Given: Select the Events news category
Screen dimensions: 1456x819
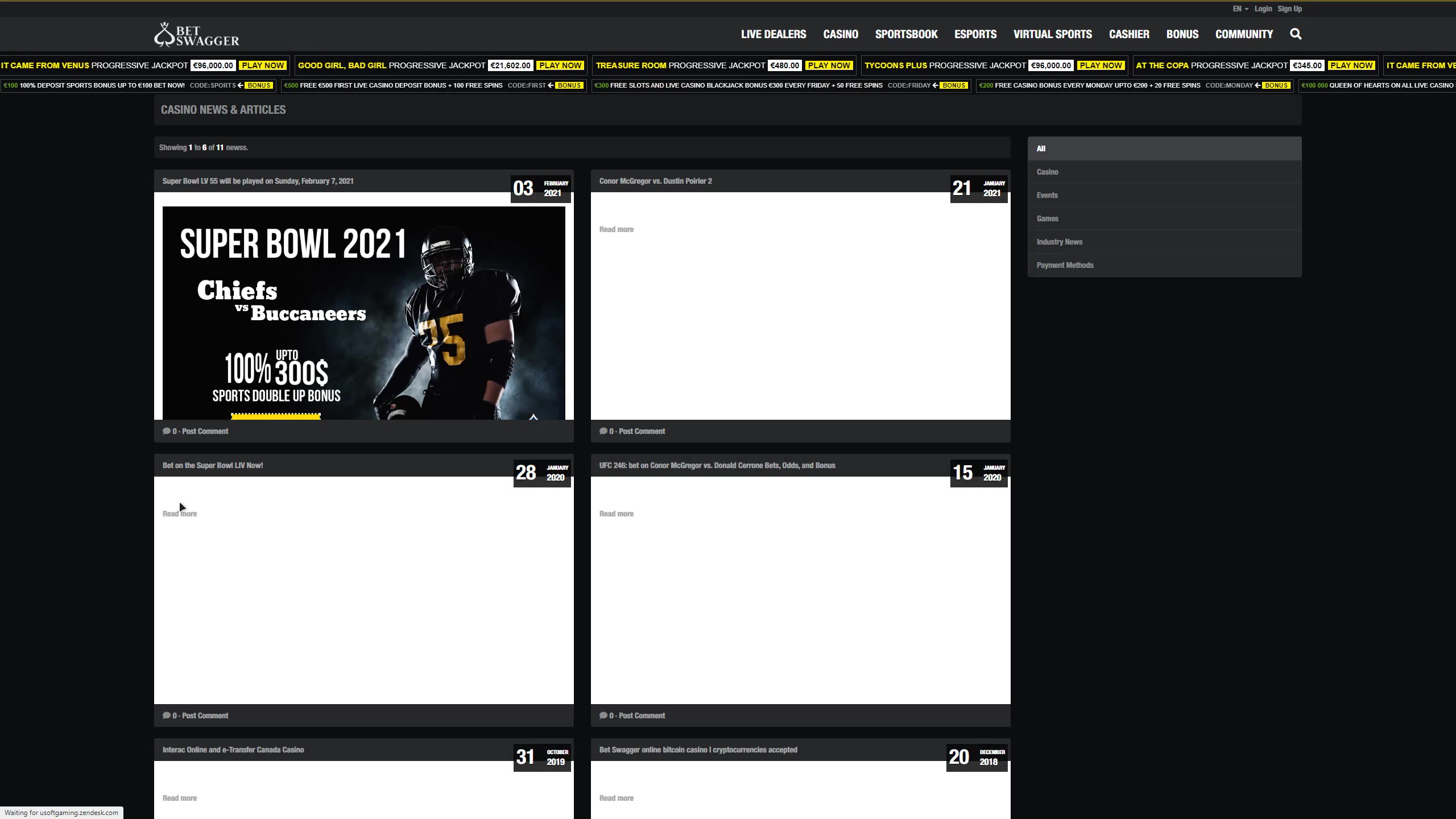Looking at the screenshot, I should [x=1046, y=195].
